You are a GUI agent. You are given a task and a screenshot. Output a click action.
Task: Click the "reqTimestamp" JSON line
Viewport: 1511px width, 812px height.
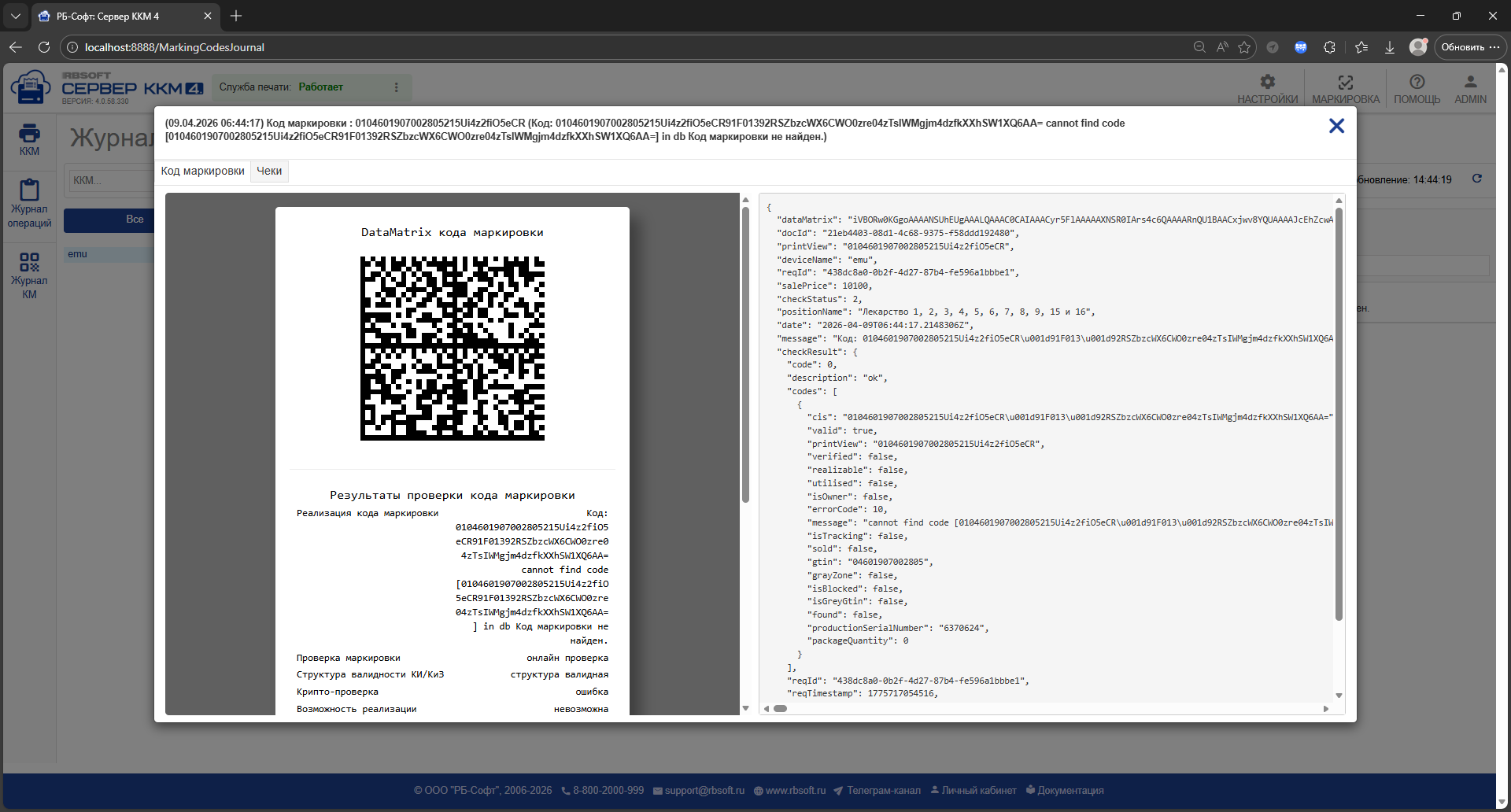[863, 694]
